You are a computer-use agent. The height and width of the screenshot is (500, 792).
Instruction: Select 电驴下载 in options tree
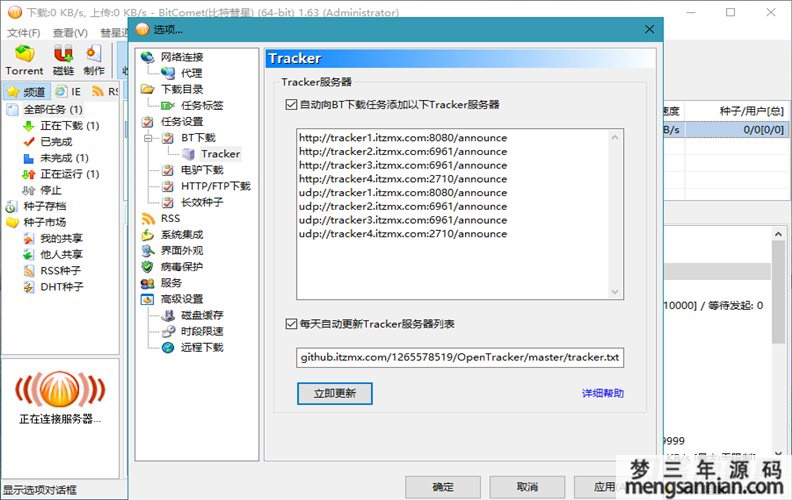pyautogui.click(x=202, y=170)
